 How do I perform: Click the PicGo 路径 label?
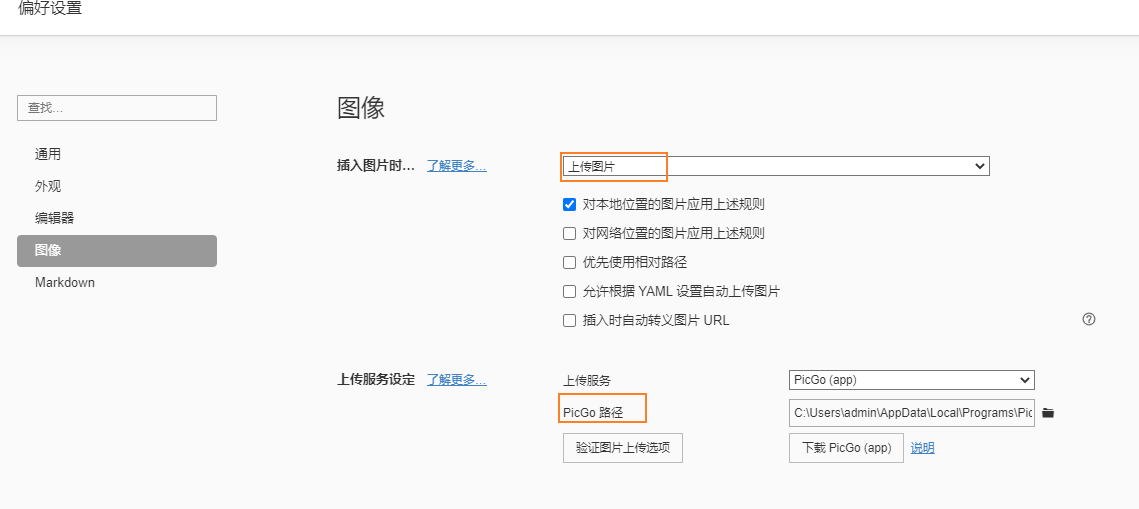coord(593,413)
